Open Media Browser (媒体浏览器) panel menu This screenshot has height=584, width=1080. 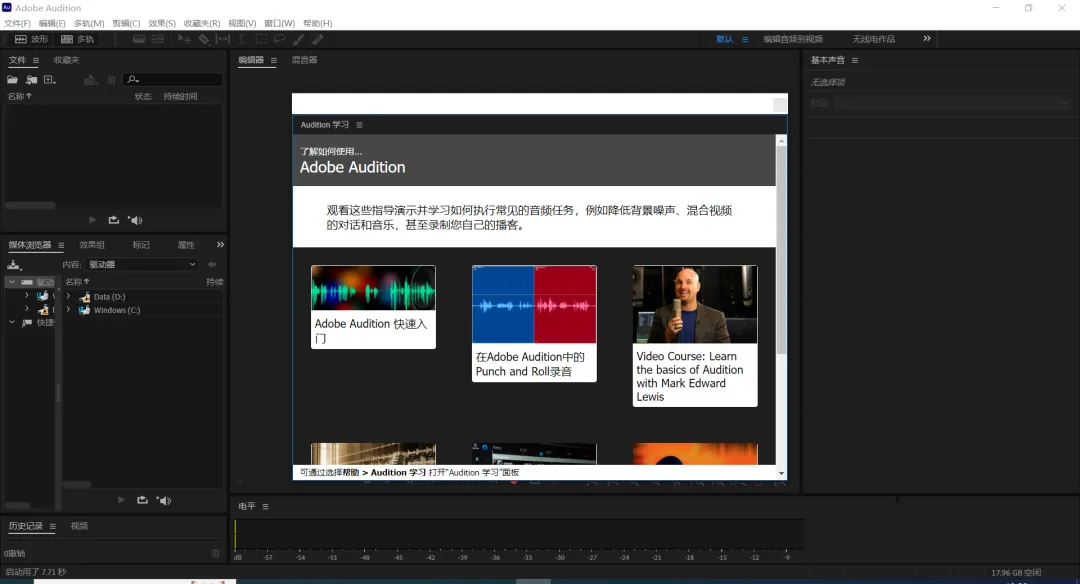pos(61,245)
